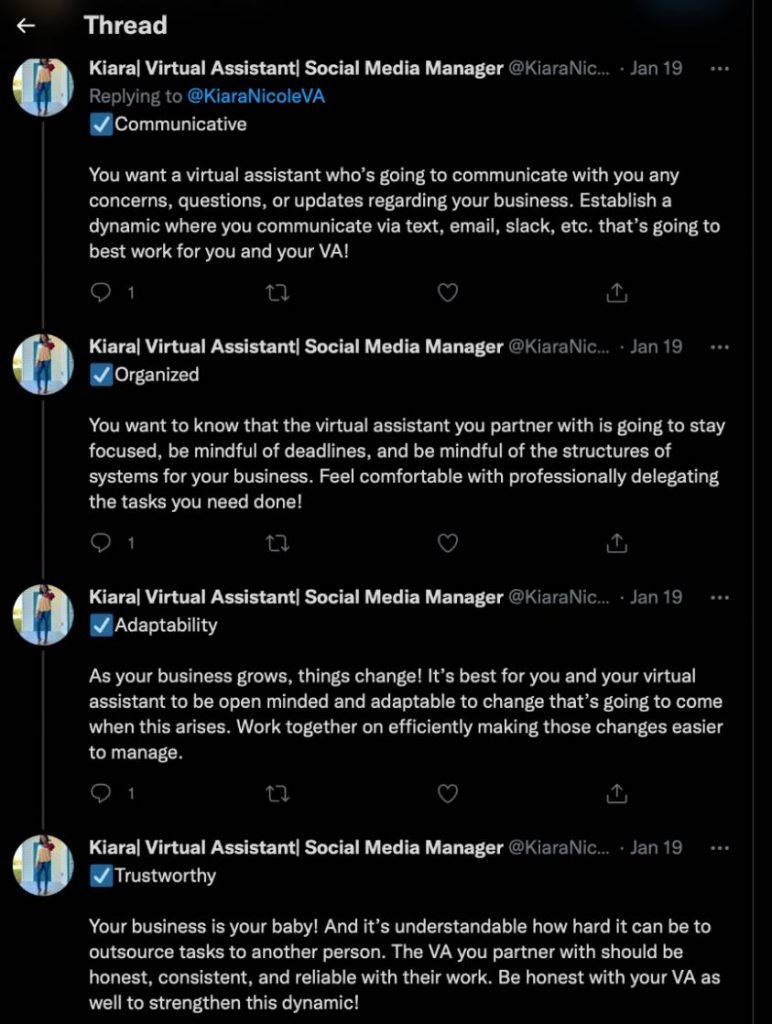
Task: Like the Communicative tweet
Action: point(449,292)
